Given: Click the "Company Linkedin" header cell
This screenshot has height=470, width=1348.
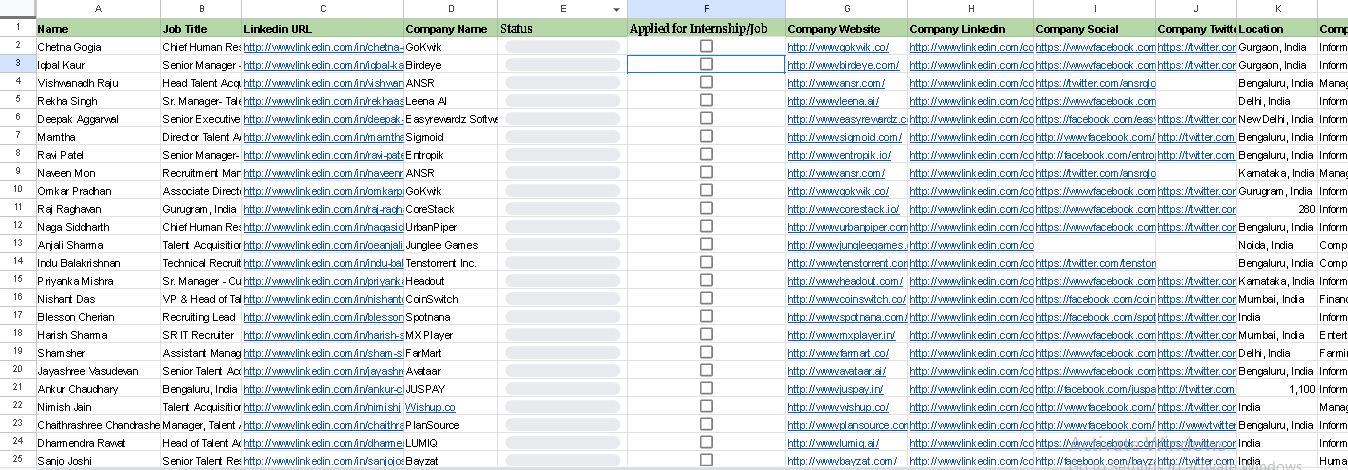Looking at the screenshot, I should (x=970, y=29).
